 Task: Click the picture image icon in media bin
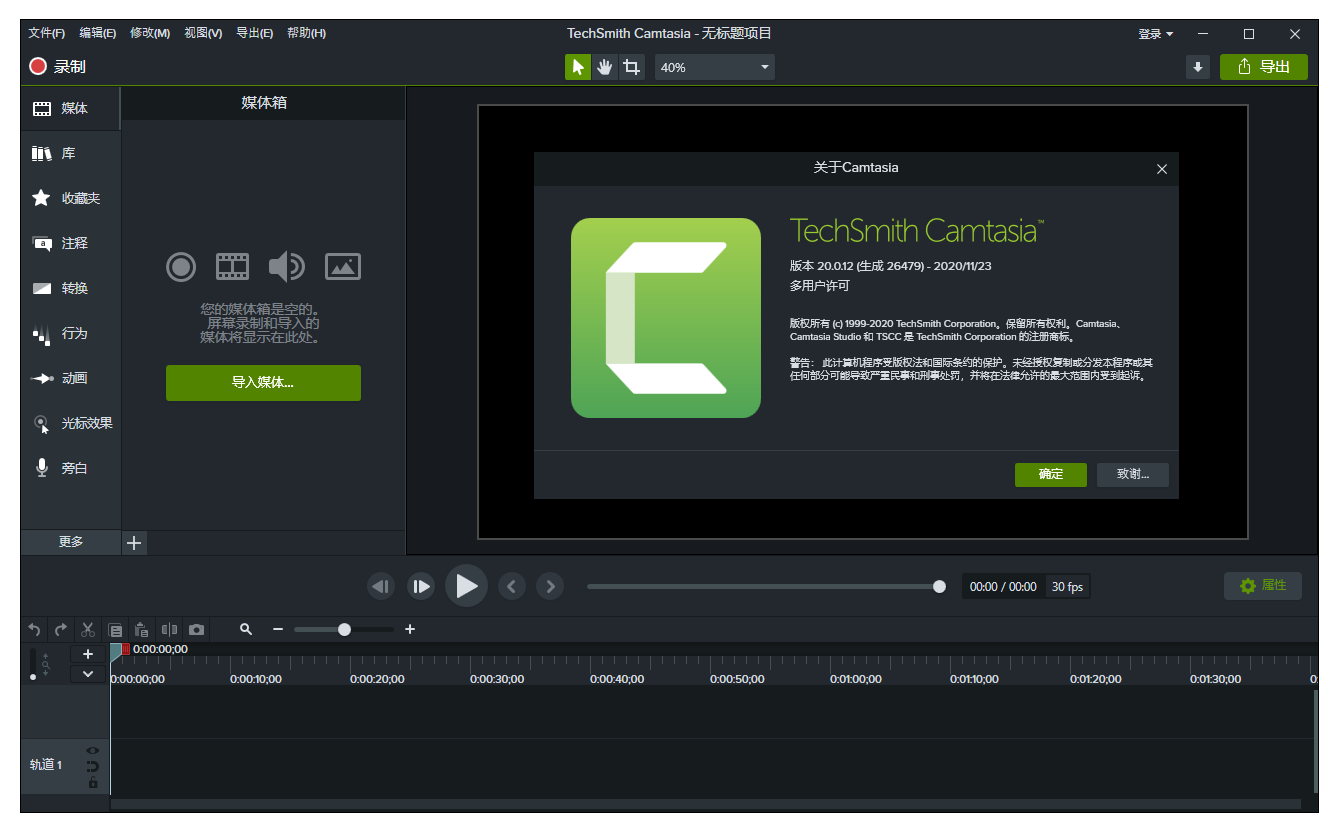(x=343, y=267)
